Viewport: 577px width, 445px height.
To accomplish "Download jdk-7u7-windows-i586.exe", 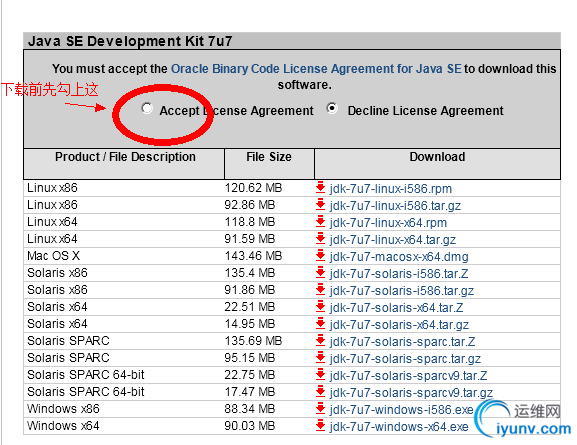I will coord(401,410).
